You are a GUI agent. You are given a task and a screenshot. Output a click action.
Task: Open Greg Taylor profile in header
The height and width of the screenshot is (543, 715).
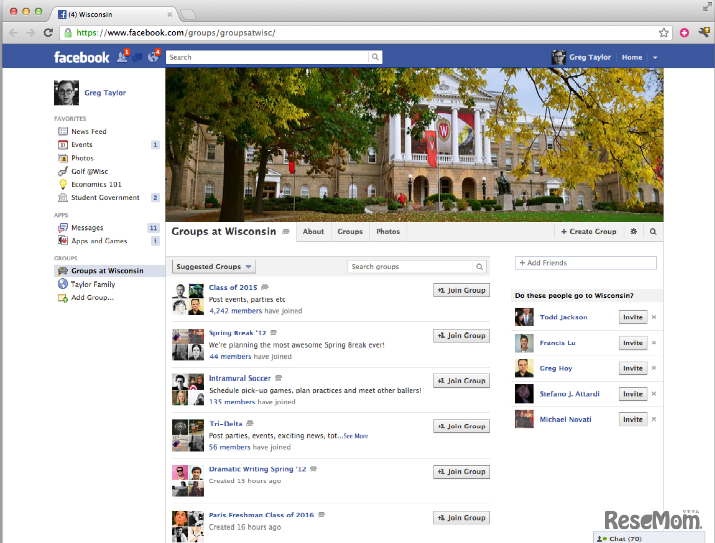pyautogui.click(x=581, y=57)
